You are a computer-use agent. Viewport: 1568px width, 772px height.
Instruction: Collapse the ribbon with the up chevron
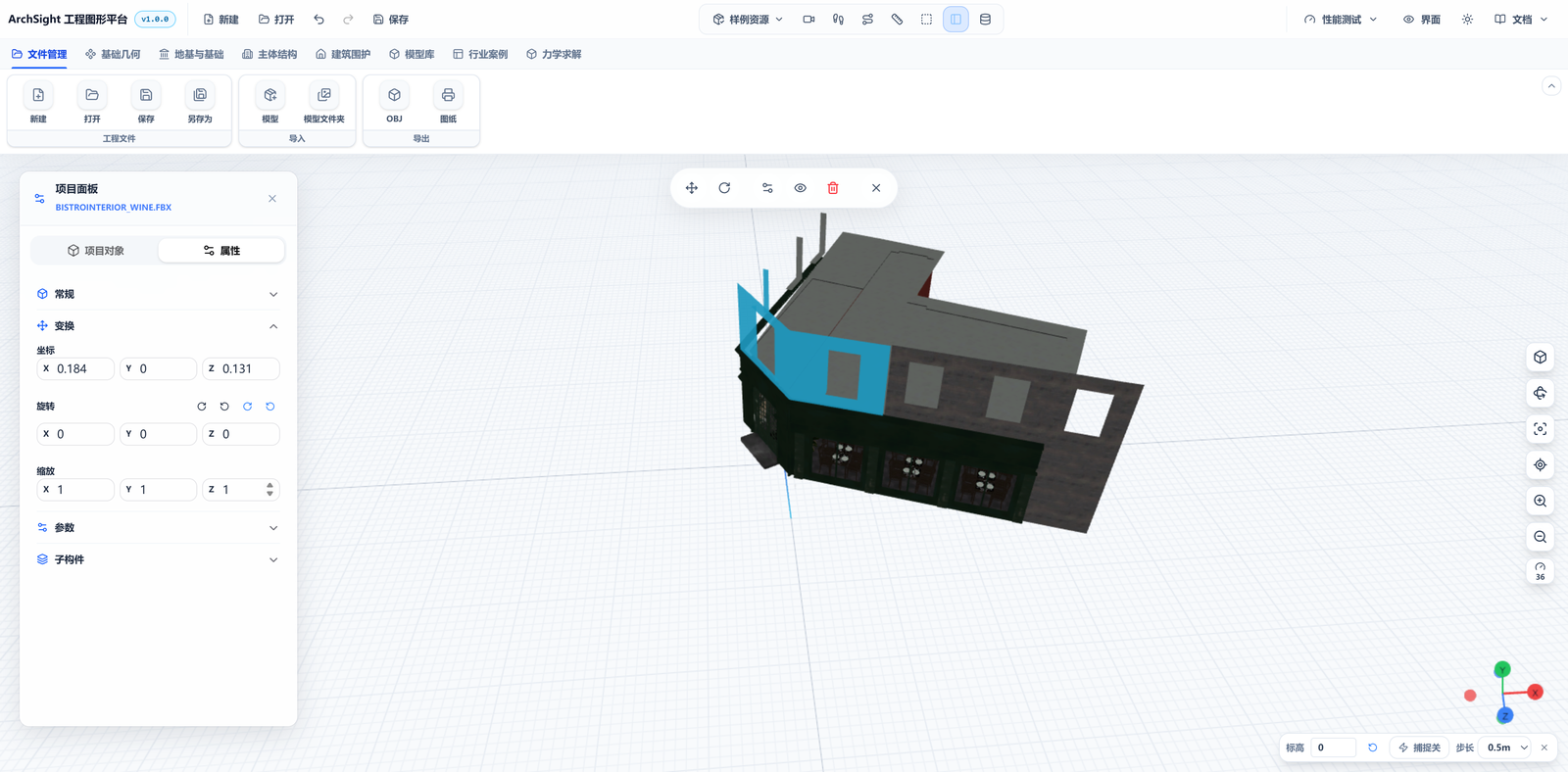tap(1551, 86)
